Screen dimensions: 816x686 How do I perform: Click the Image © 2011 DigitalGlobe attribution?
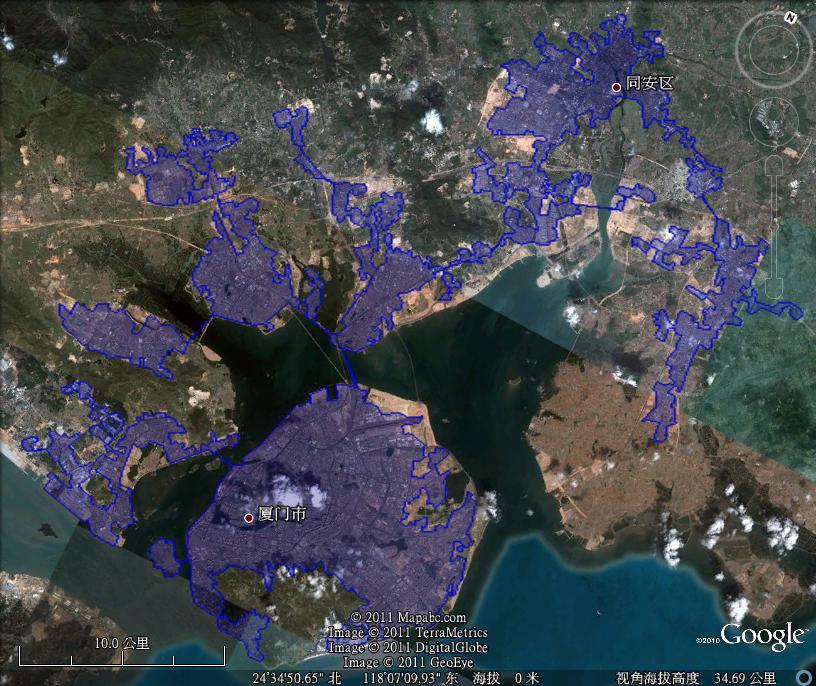click(408, 648)
